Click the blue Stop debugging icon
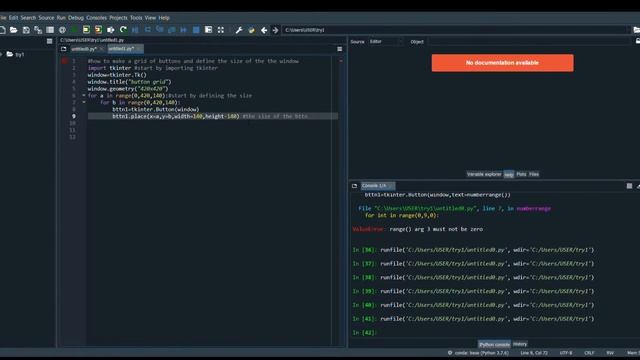The width and height of the screenshot is (640, 360). [196, 30]
